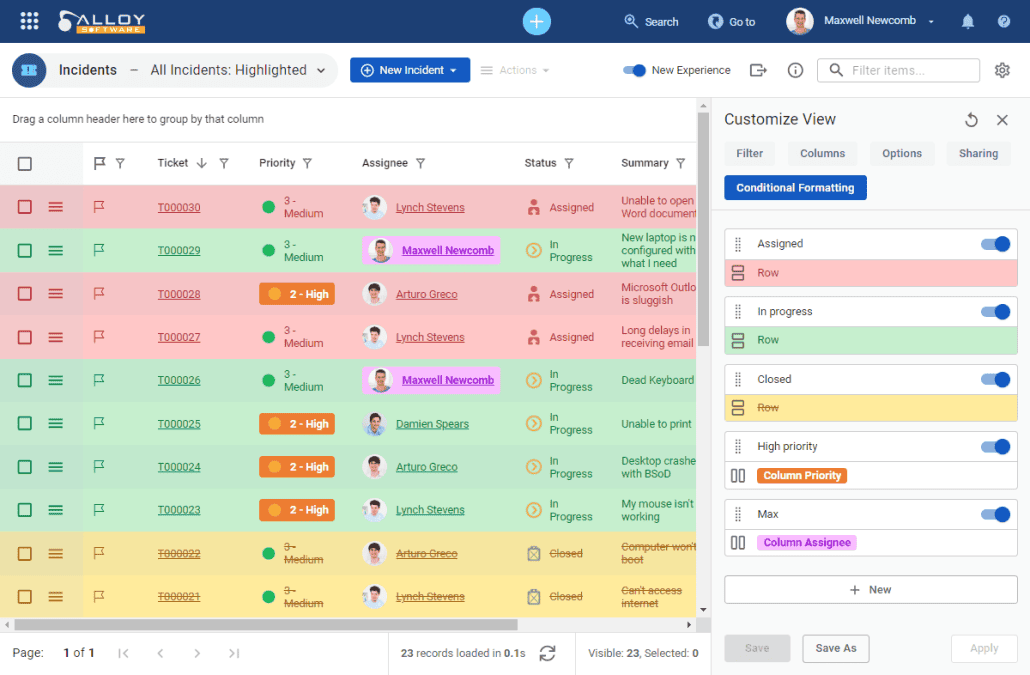Click the round plus create button
This screenshot has height=675, width=1030.
coord(537,21)
